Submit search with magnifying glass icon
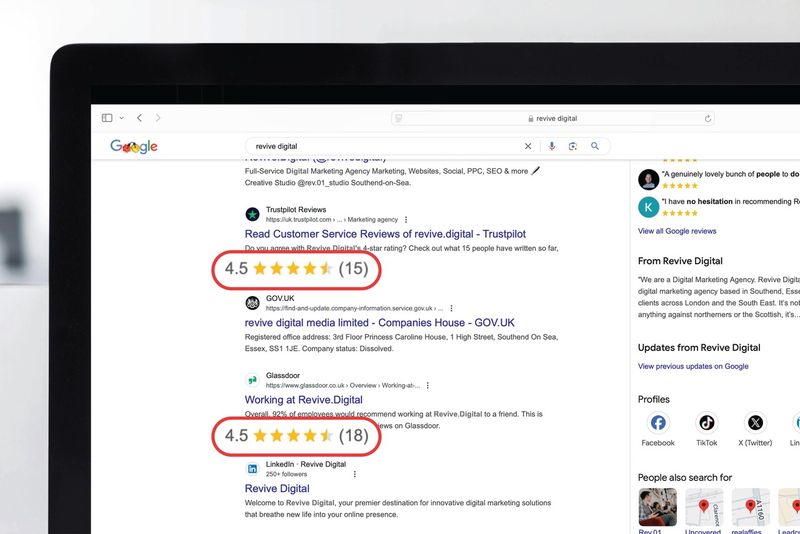Viewport: 800px width, 534px height. pos(595,146)
